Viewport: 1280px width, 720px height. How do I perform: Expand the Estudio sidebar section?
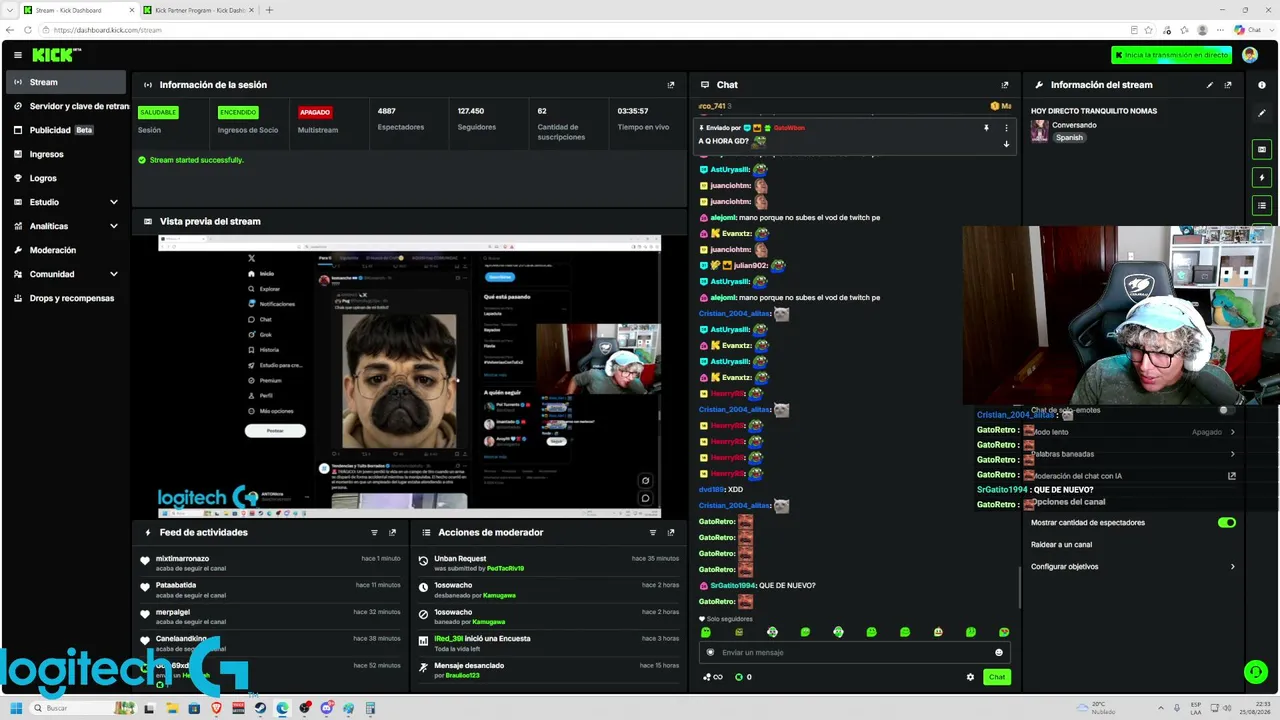[x=64, y=202]
